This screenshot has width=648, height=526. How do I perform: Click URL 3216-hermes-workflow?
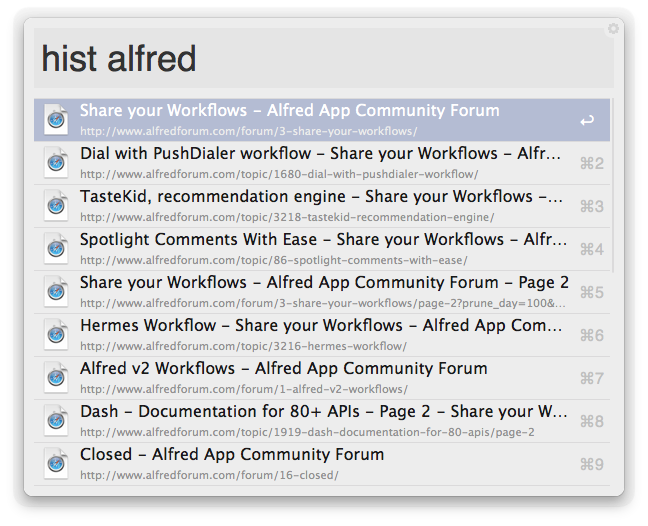click(x=243, y=346)
